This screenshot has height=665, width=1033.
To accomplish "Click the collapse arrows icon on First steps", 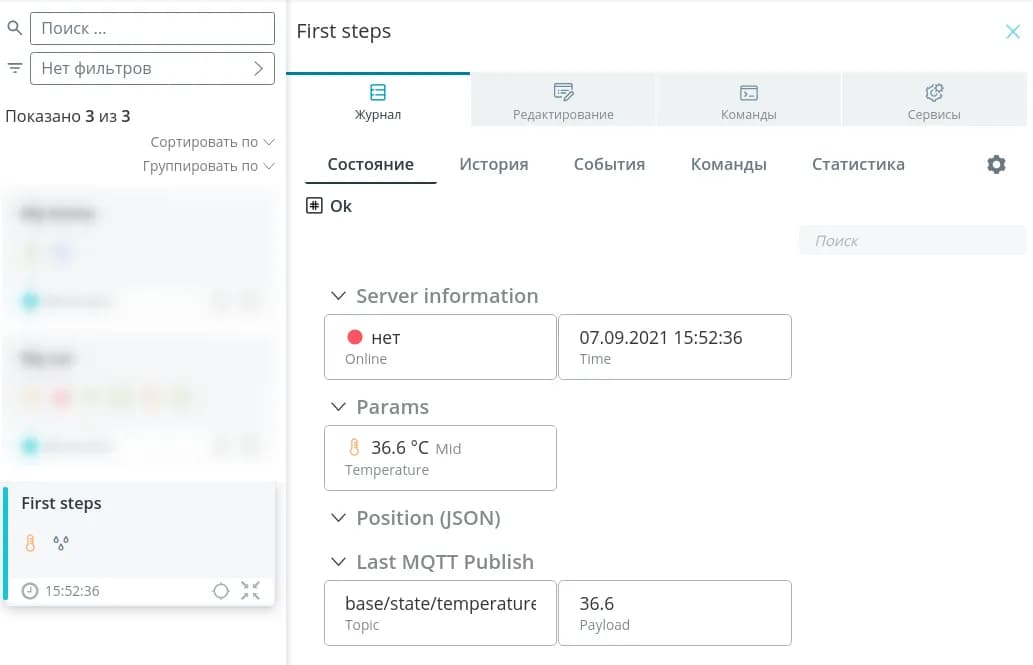I will pyautogui.click(x=250, y=591).
